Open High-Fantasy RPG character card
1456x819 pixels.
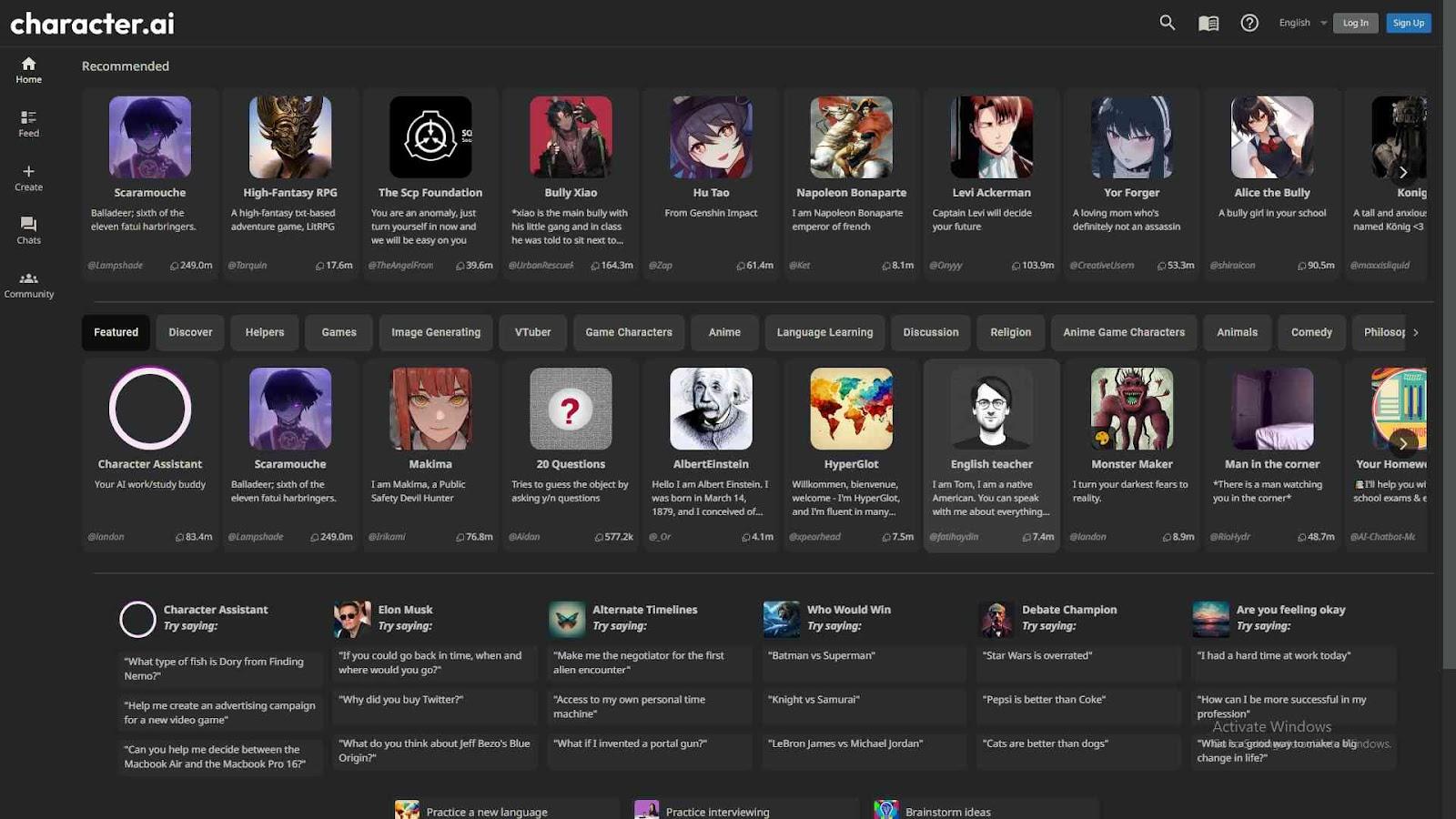(x=290, y=184)
